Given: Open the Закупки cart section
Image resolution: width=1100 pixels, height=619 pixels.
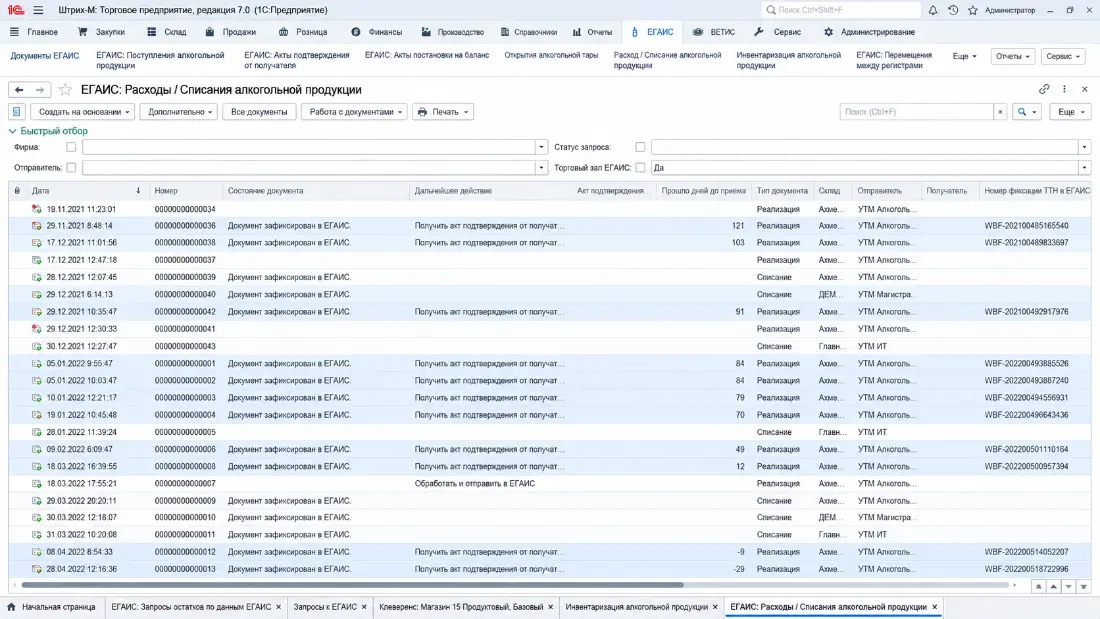Looking at the screenshot, I should pos(102,32).
